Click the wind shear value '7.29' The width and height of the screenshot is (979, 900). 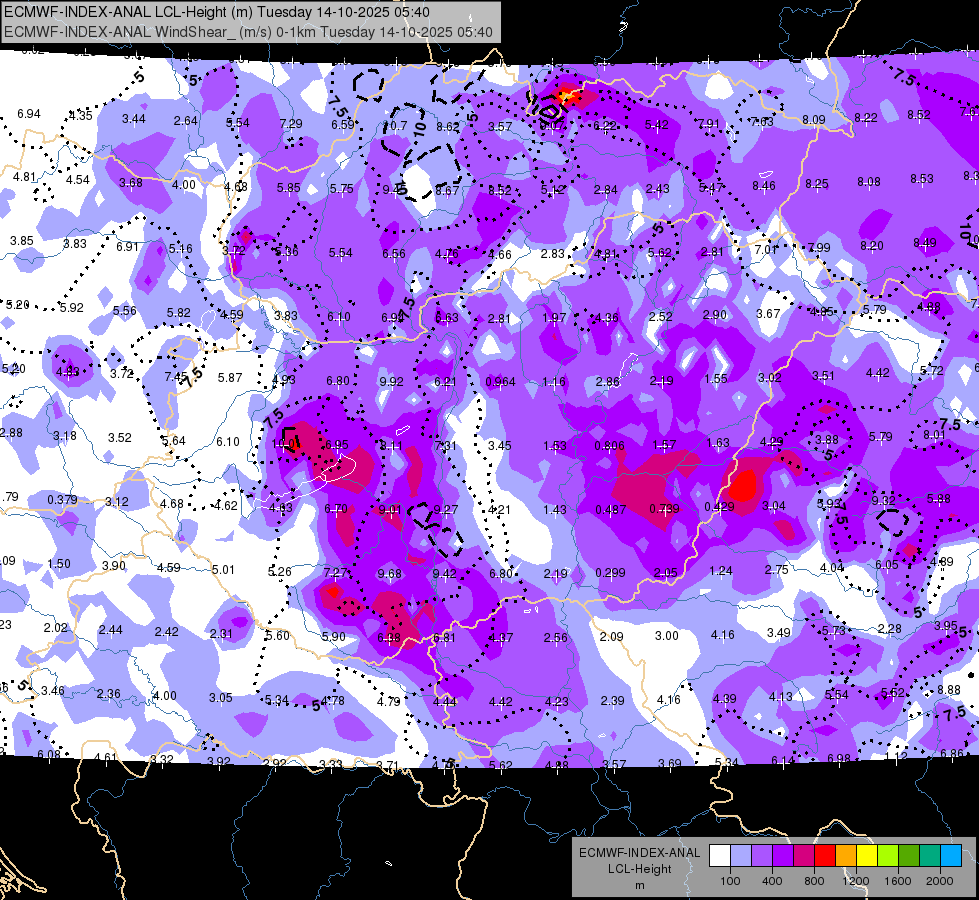[292, 124]
